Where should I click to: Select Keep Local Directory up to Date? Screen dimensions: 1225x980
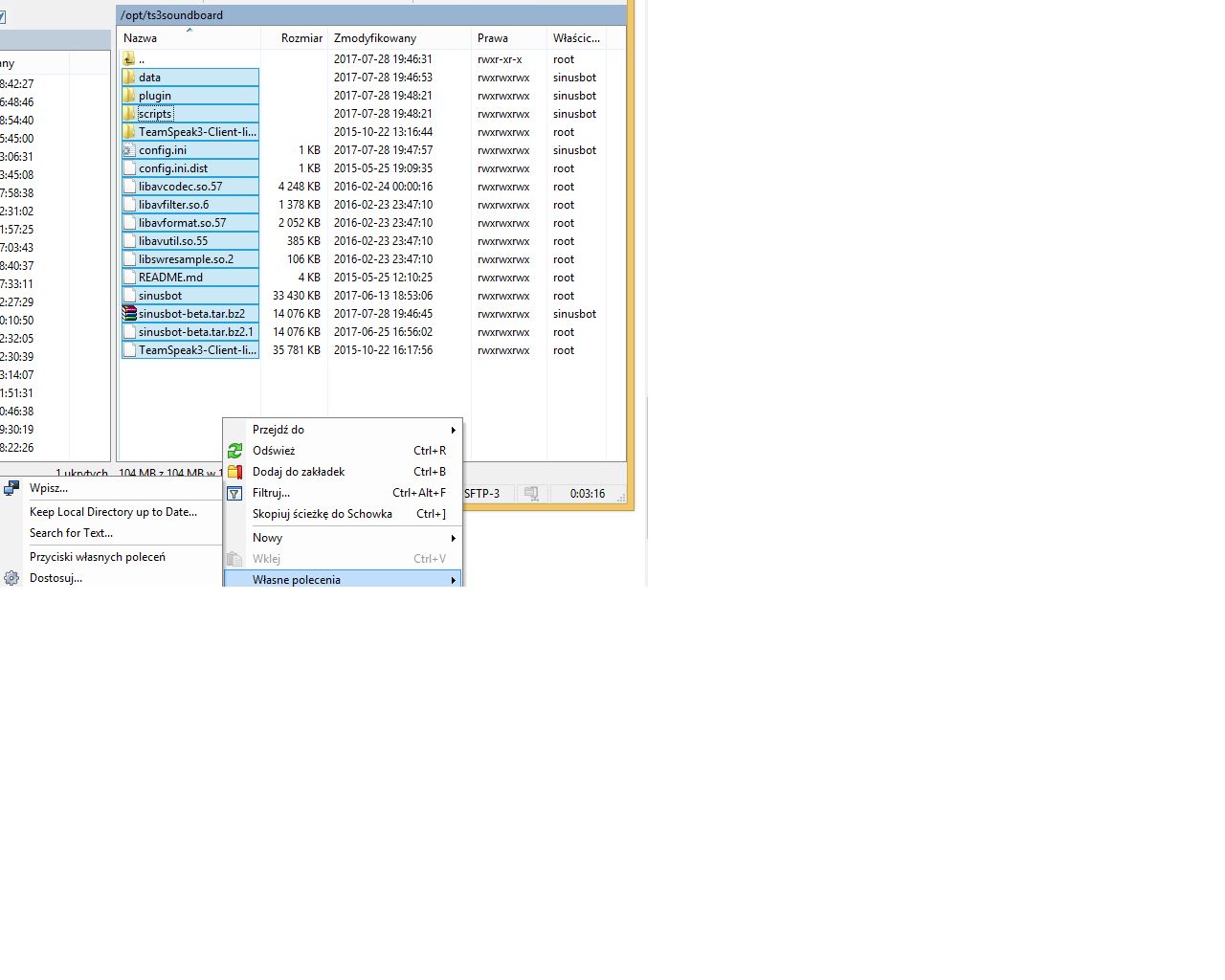point(113,512)
